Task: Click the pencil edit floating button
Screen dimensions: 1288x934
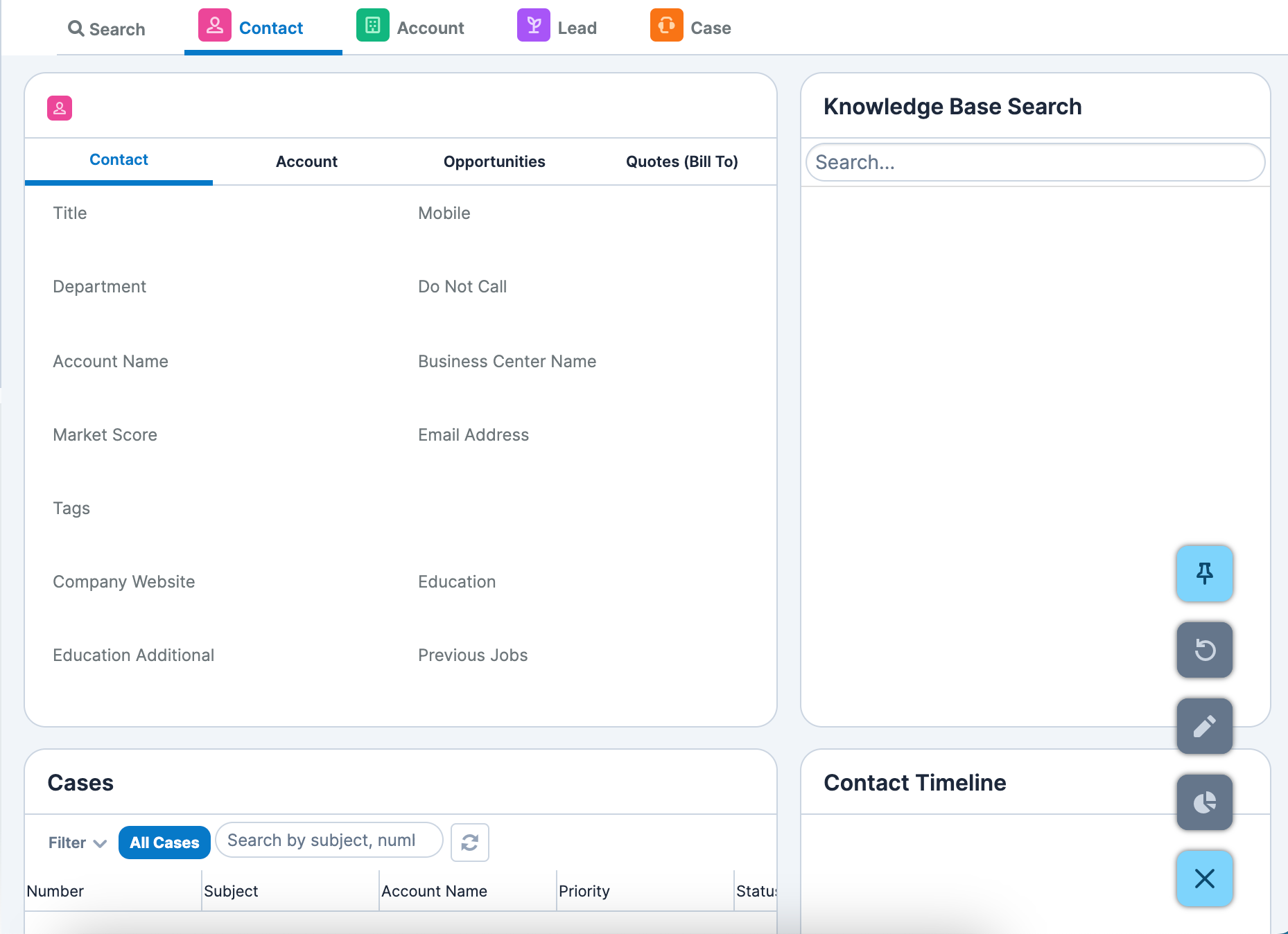Action: pyautogui.click(x=1204, y=725)
